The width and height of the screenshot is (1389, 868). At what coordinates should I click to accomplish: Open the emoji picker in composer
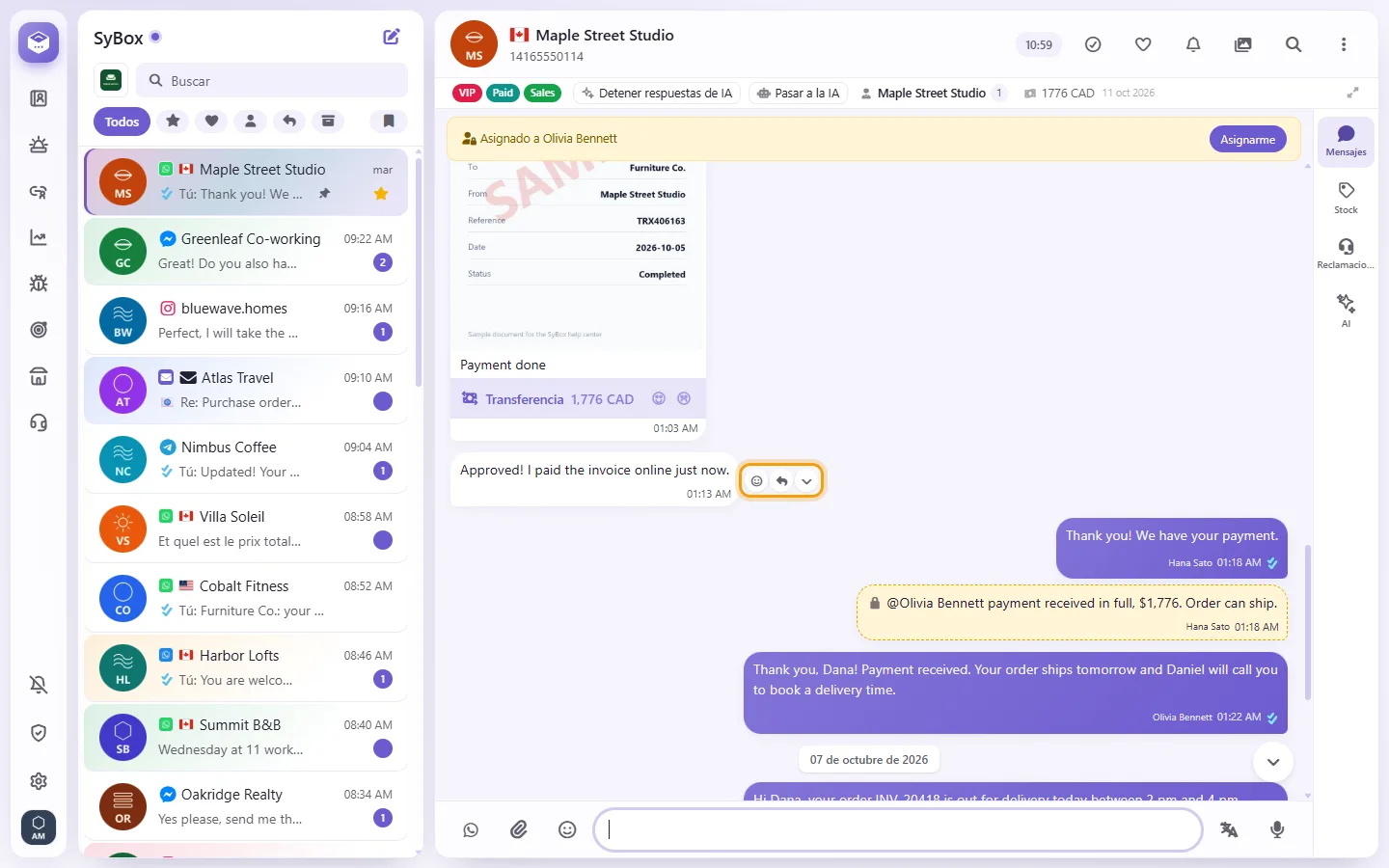567,829
